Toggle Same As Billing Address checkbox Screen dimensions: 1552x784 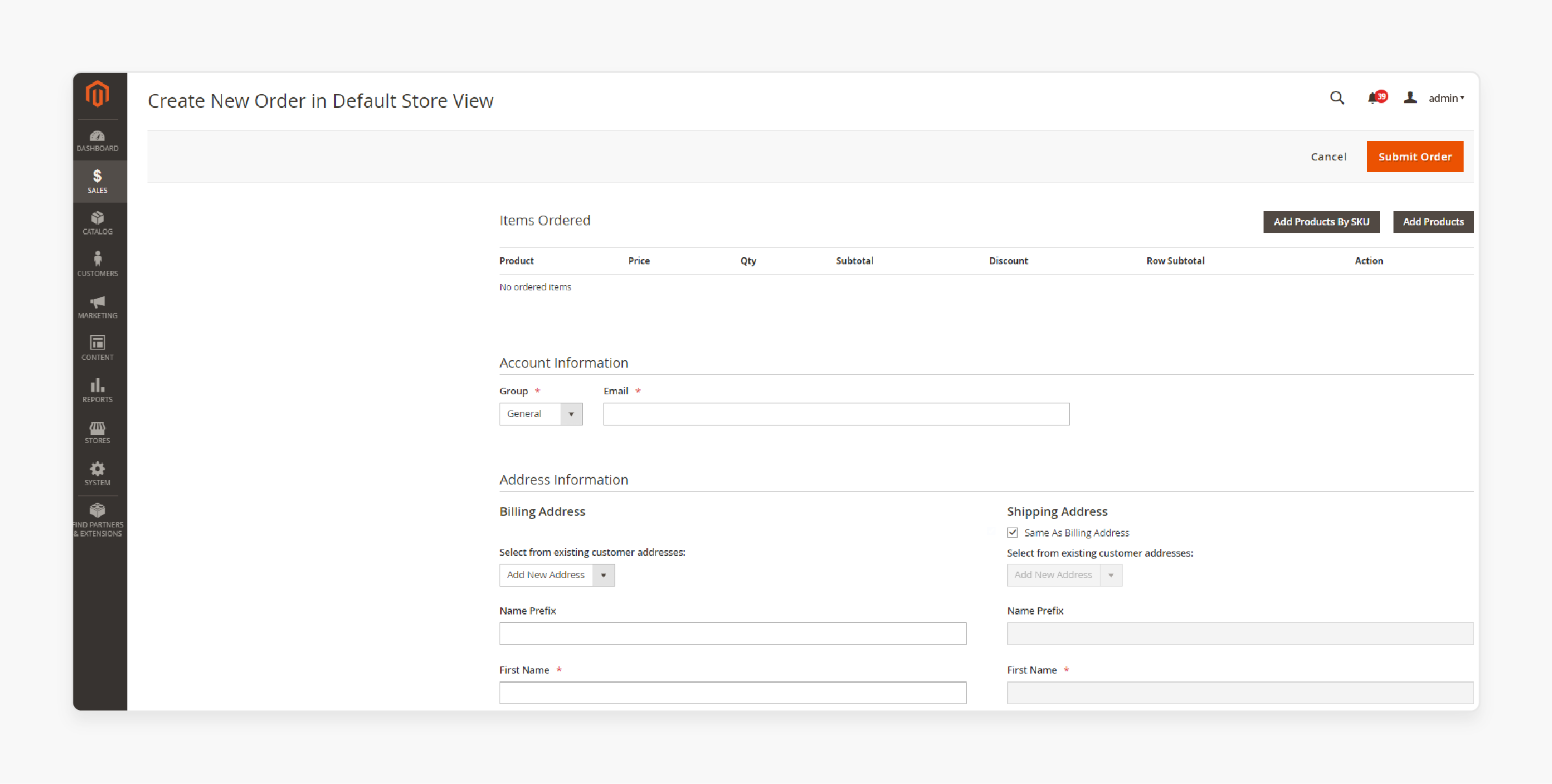pos(1013,532)
